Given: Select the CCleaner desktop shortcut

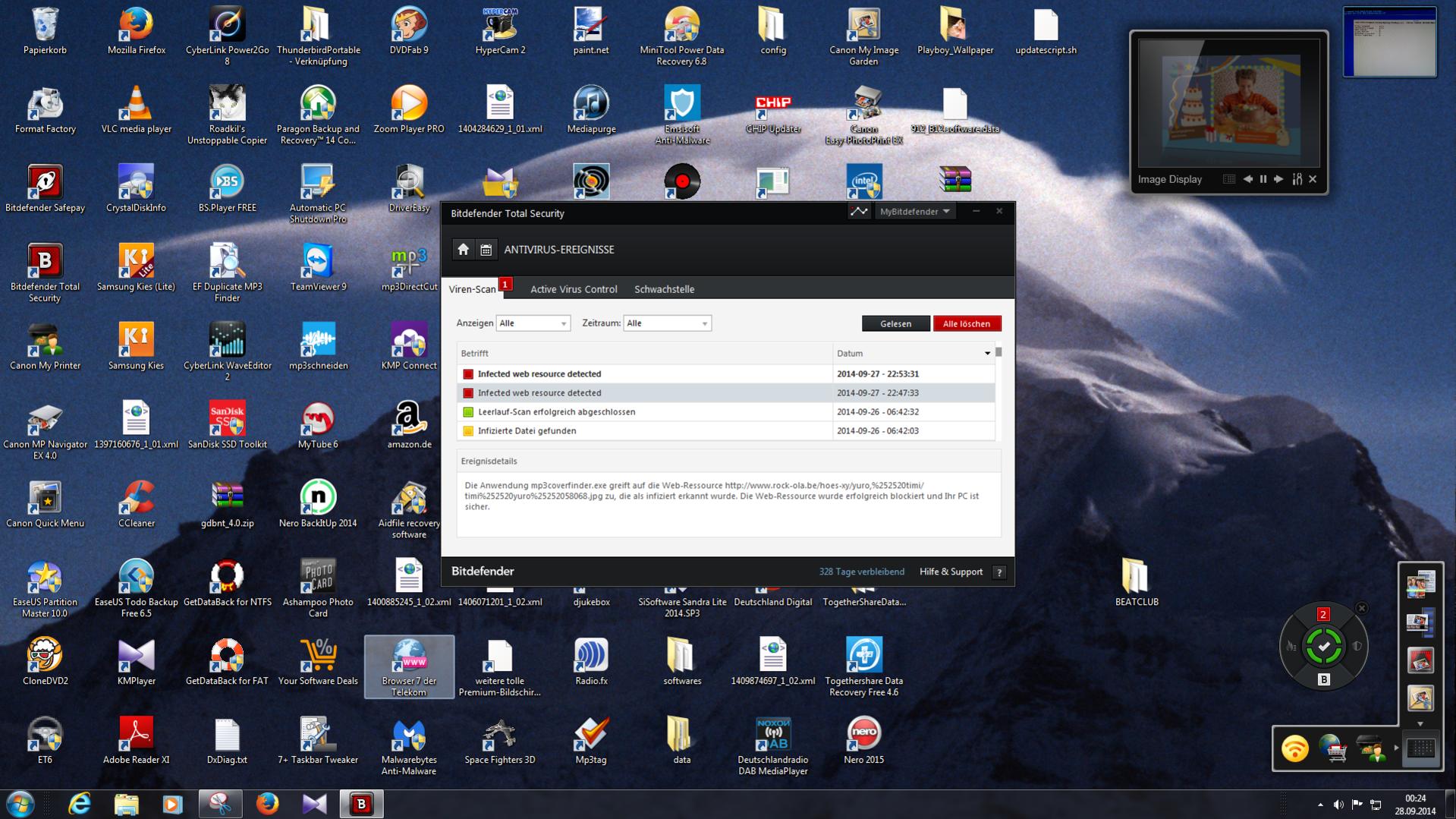Looking at the screenshot, I should pyautogui.click(x=137, y=503).
